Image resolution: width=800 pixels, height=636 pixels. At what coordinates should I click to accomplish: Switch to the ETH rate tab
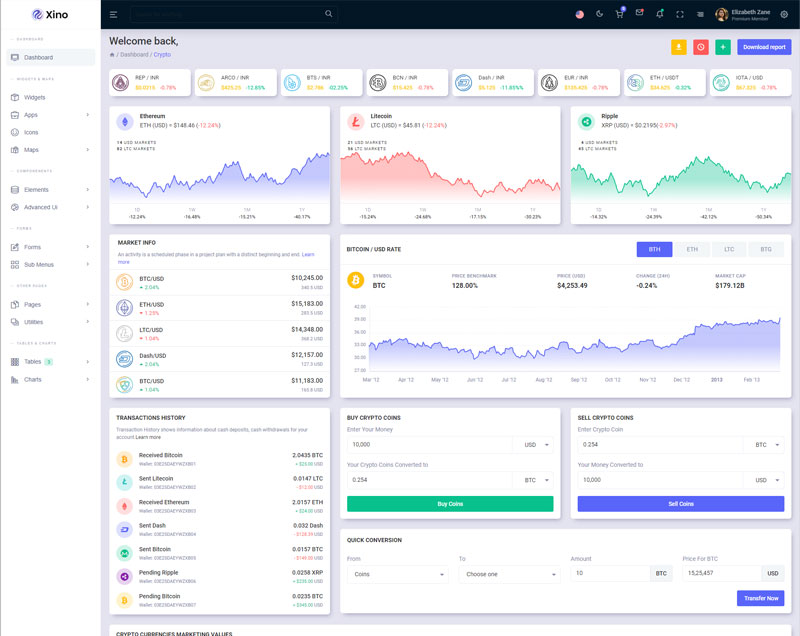691,249
